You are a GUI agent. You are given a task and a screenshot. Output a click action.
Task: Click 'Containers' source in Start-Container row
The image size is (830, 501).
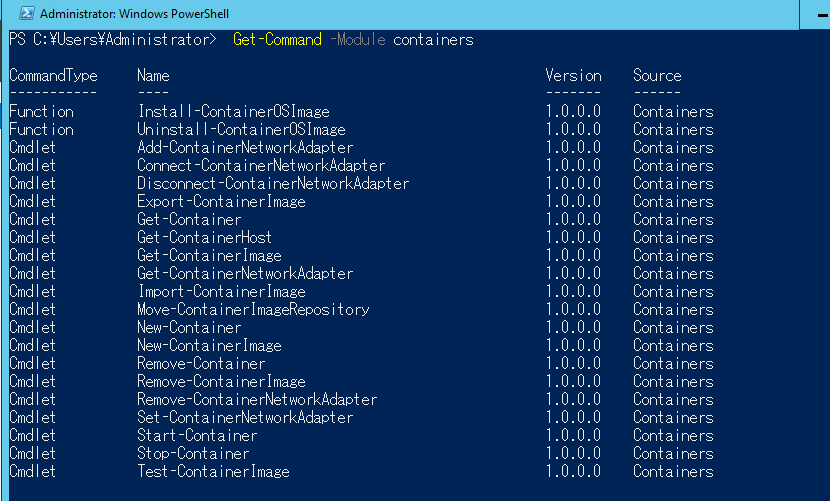(x=673, y=436)
